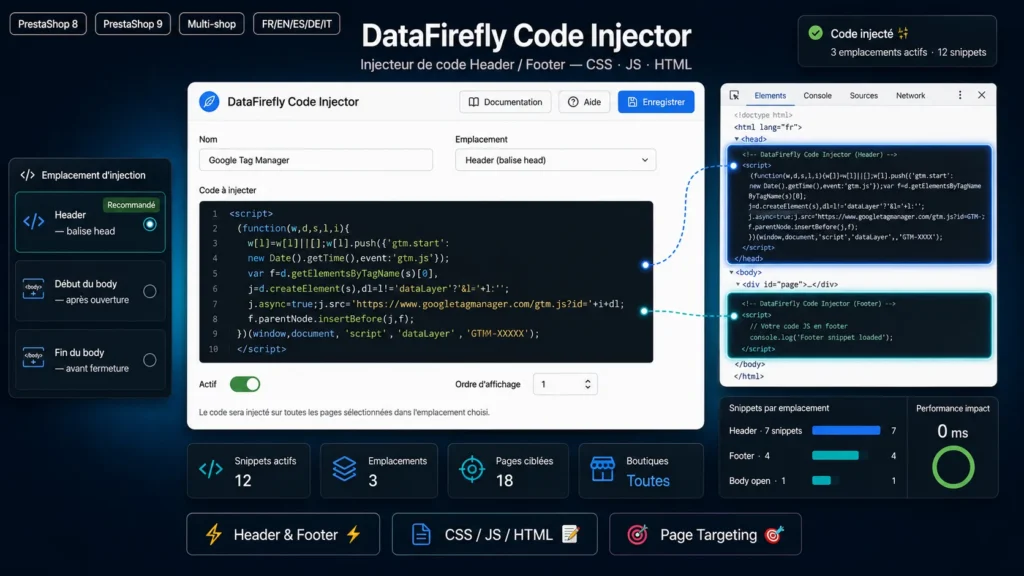Click the FR/EN/ES/DE/IT tag

tap(296, 24)
